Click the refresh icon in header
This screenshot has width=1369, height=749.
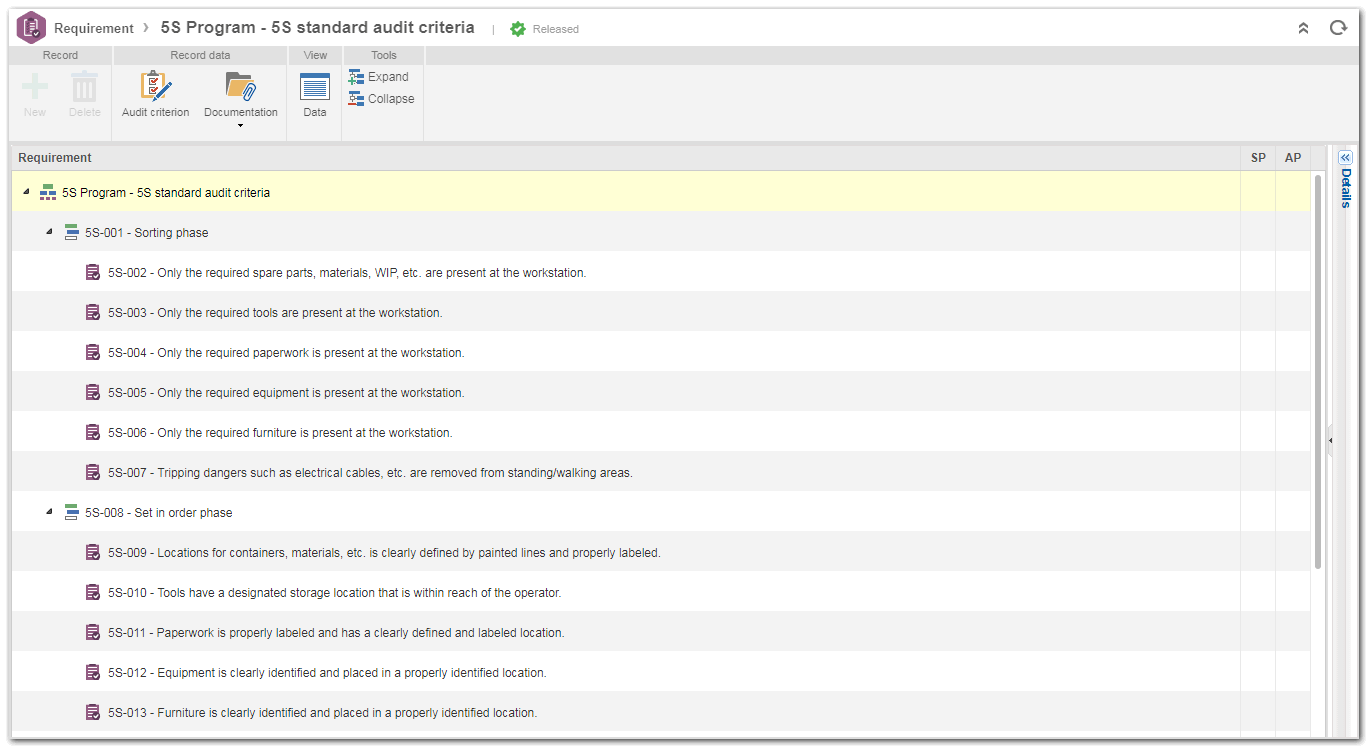click(1338, 28)
